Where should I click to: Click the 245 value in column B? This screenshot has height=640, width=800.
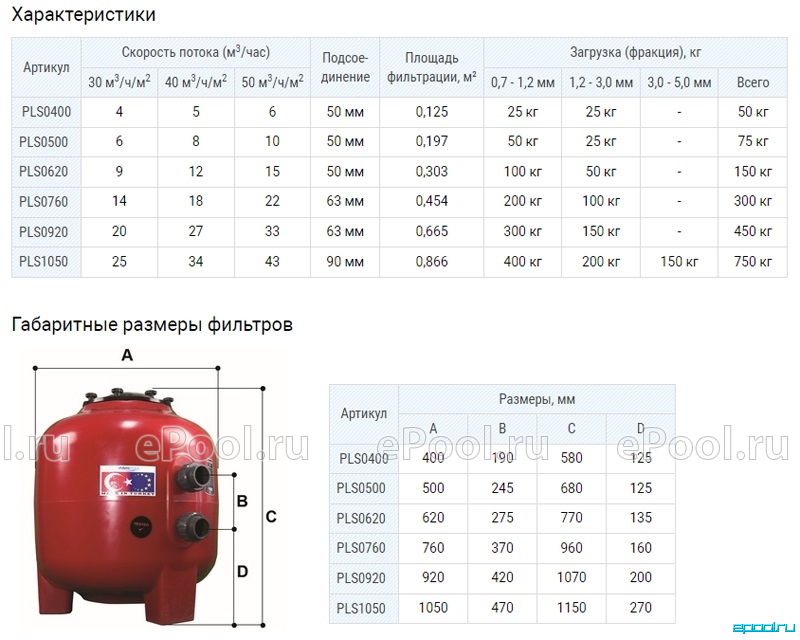click(x=502, y=488)
